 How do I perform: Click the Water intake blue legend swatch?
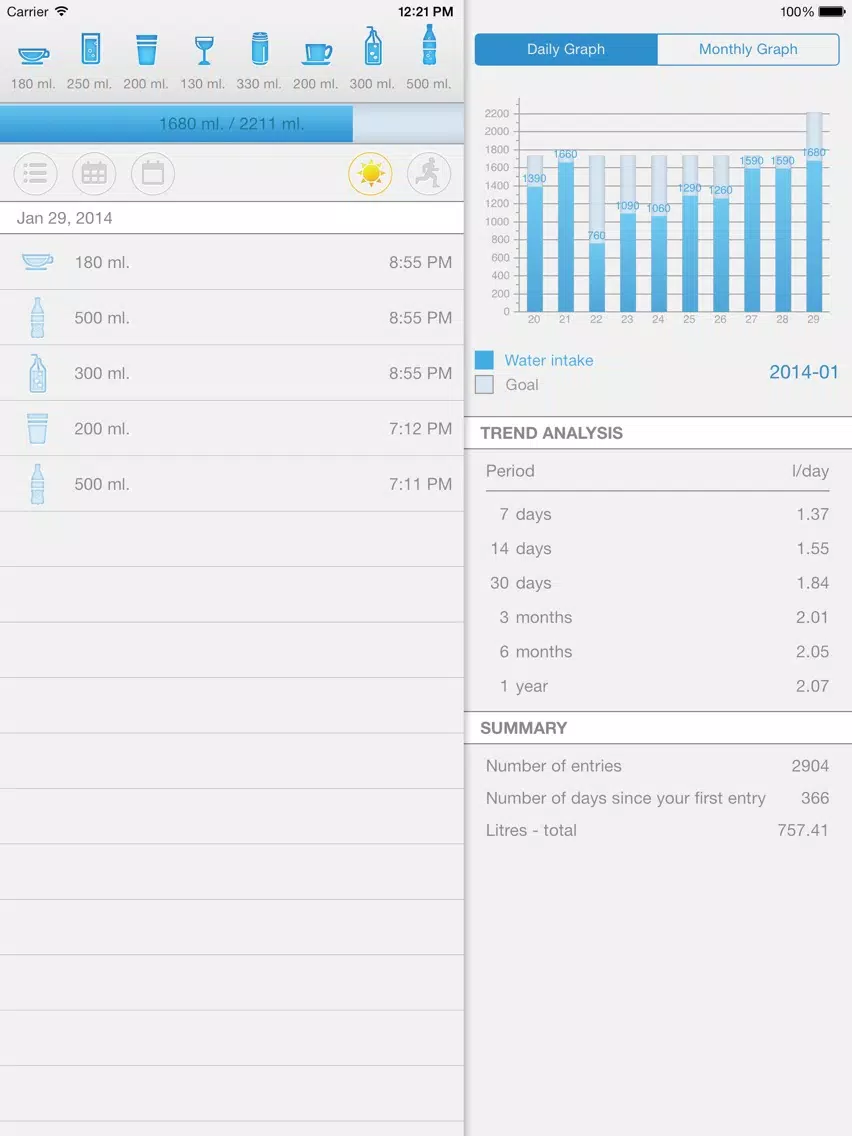484,360
